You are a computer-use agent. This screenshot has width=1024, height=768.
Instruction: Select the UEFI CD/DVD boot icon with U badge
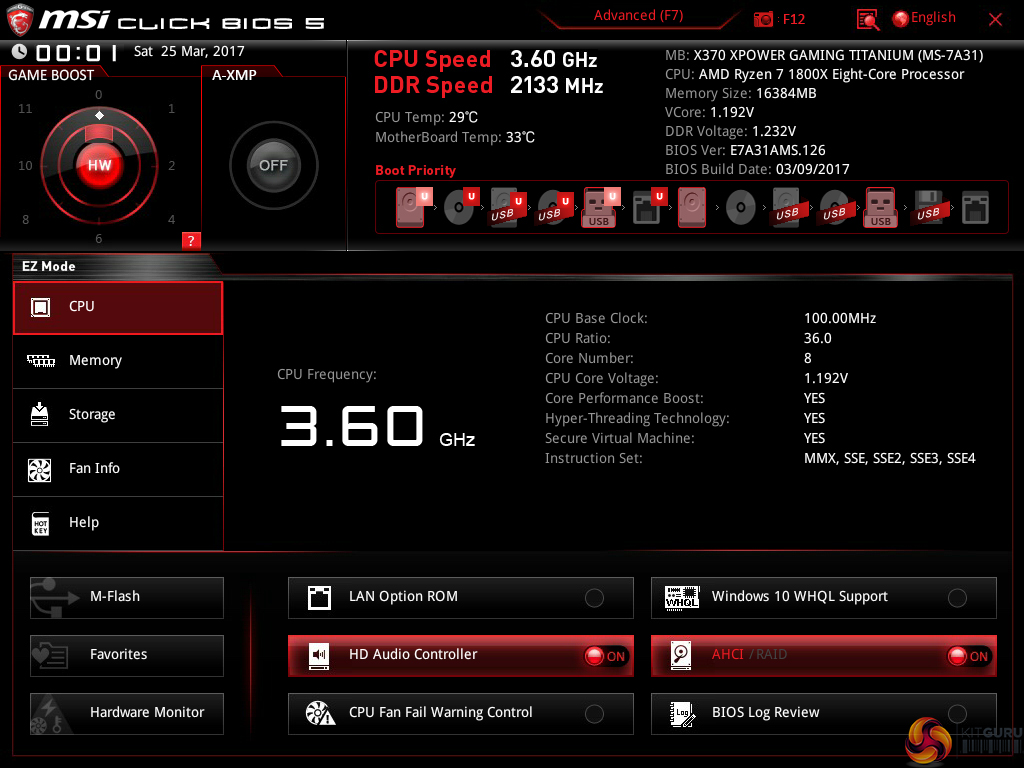[x=460, y=207]
